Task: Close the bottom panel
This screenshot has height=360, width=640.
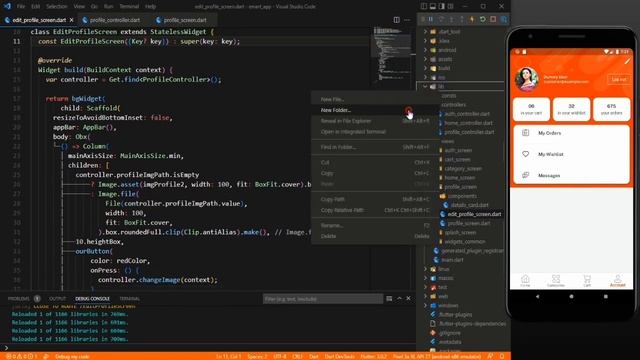Action: [408, 298]
